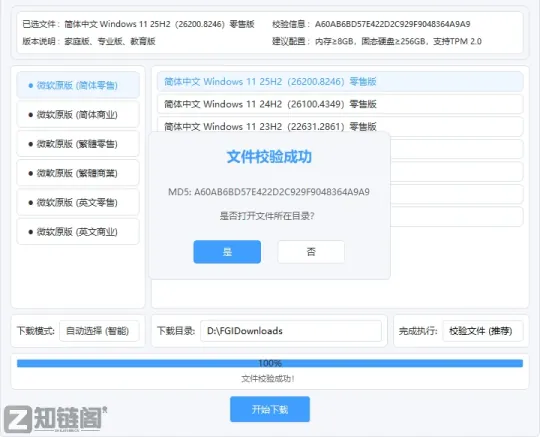Screen dimensions: 540x437
Task: Select 微软原版 (英文零售) category
Action: click(x=78, y=202)
